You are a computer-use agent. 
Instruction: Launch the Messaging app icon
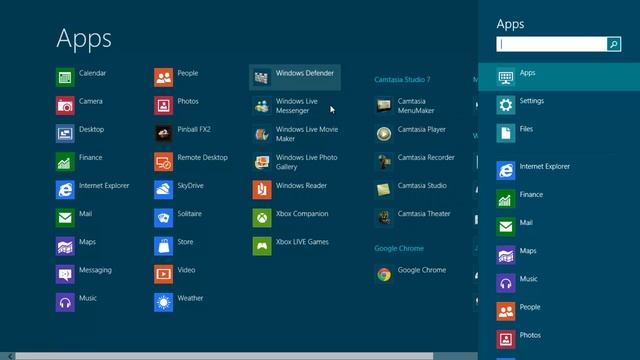pos(65,275)
